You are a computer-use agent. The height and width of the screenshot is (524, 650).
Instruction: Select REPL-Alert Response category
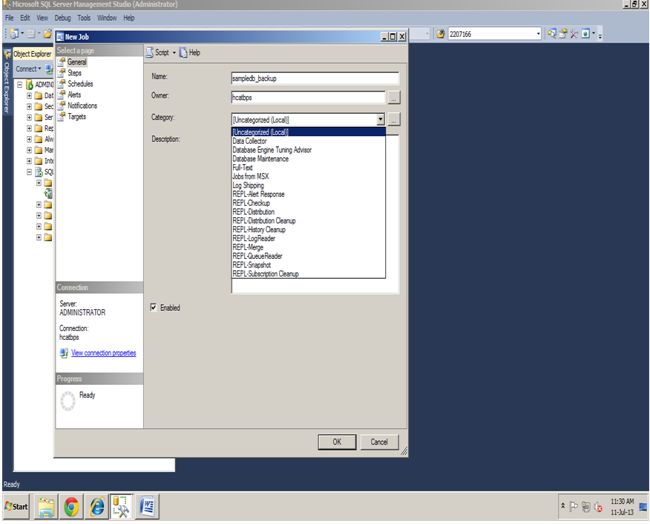(x=308, y=194)
